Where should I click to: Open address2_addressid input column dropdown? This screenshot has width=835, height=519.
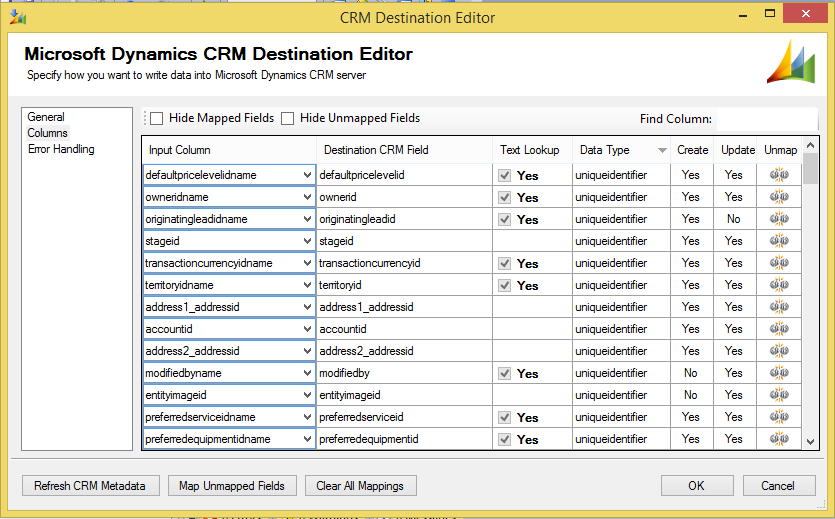[x=307, y=351]
